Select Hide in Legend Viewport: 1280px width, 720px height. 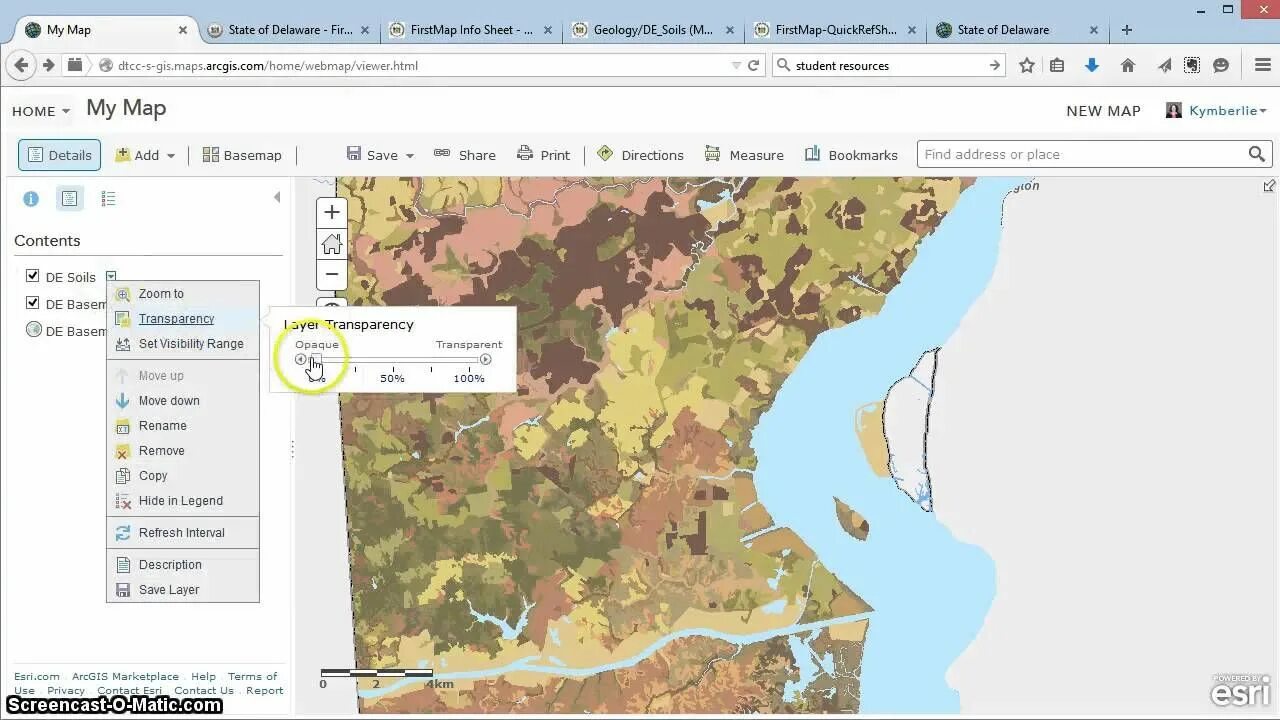click(x=182, y=501)
